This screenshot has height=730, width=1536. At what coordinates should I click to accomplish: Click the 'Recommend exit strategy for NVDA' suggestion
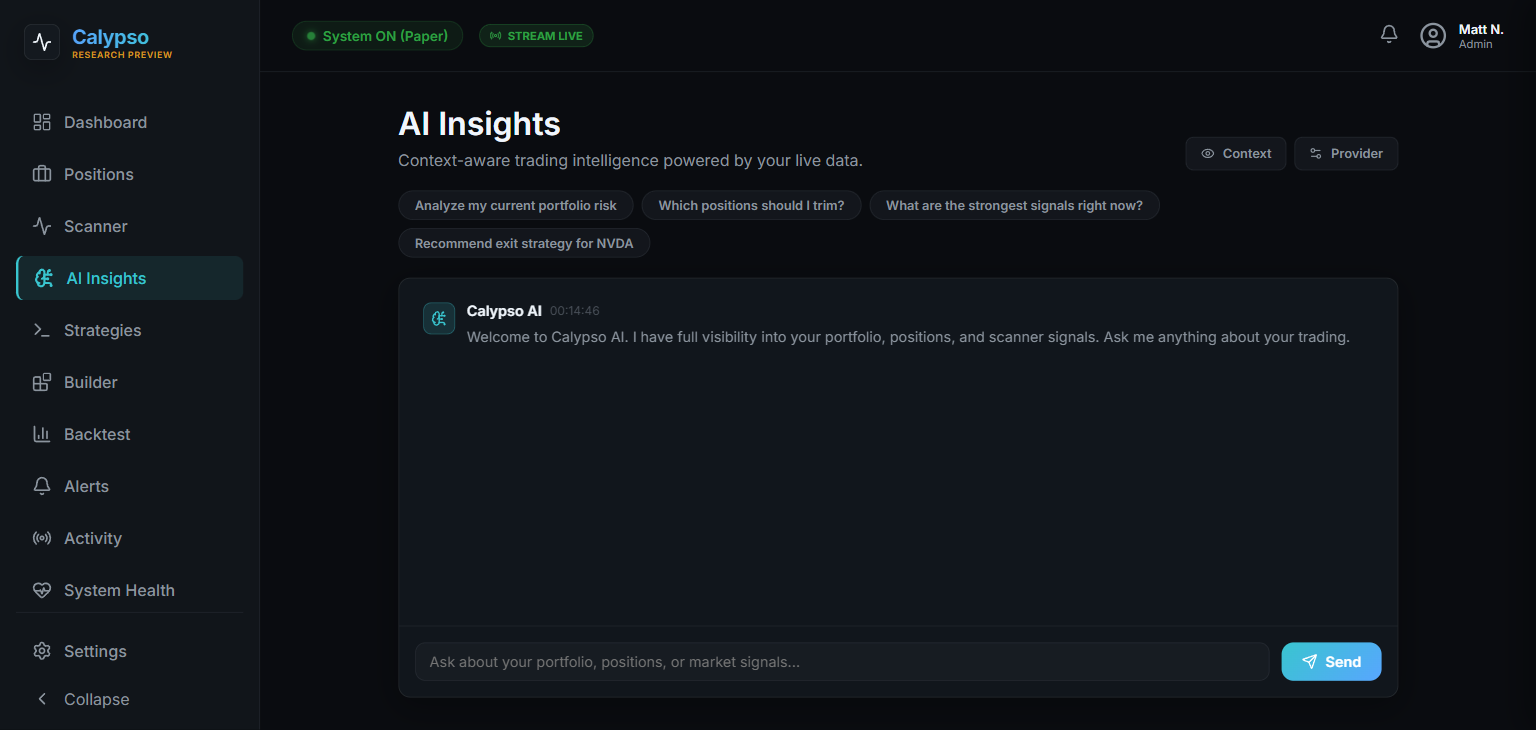[x=524, y=243]
